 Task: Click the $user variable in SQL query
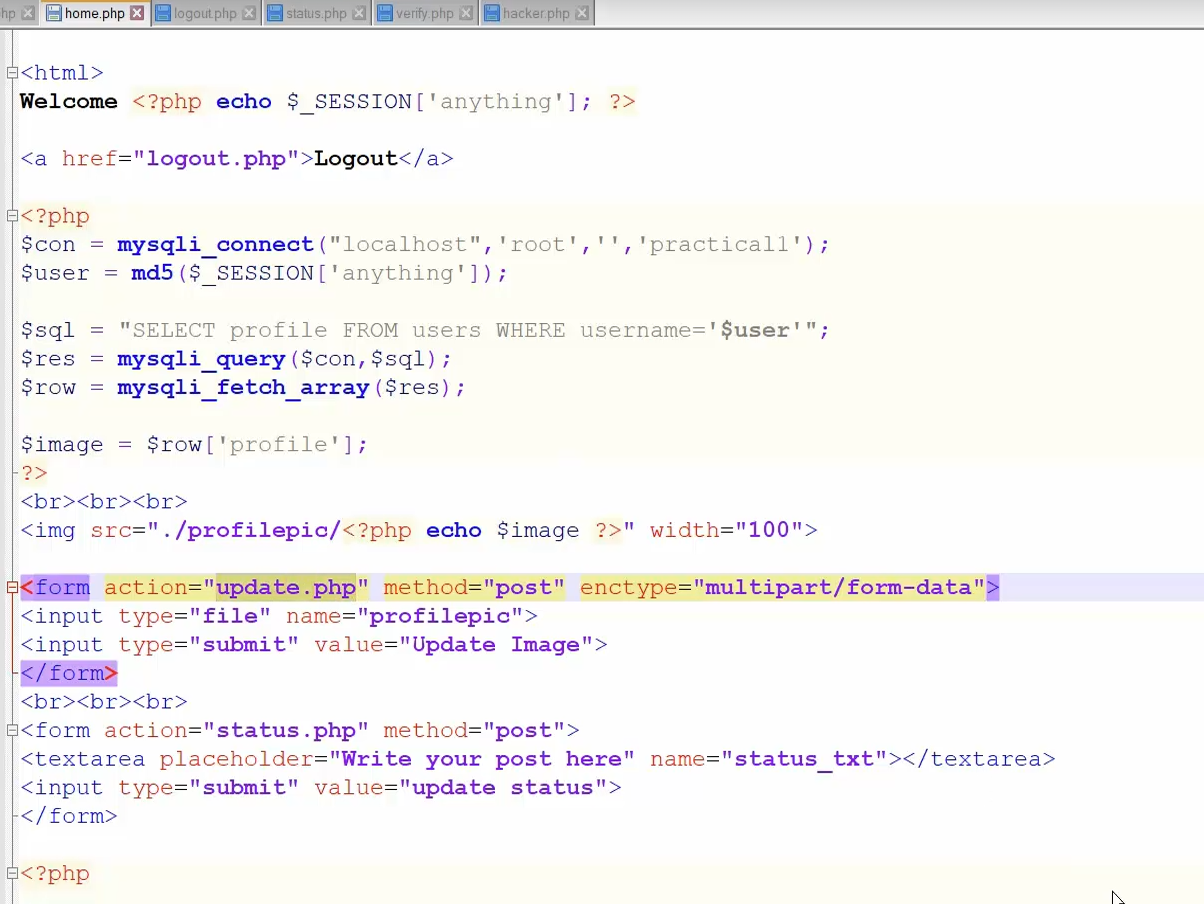(754, 331)
